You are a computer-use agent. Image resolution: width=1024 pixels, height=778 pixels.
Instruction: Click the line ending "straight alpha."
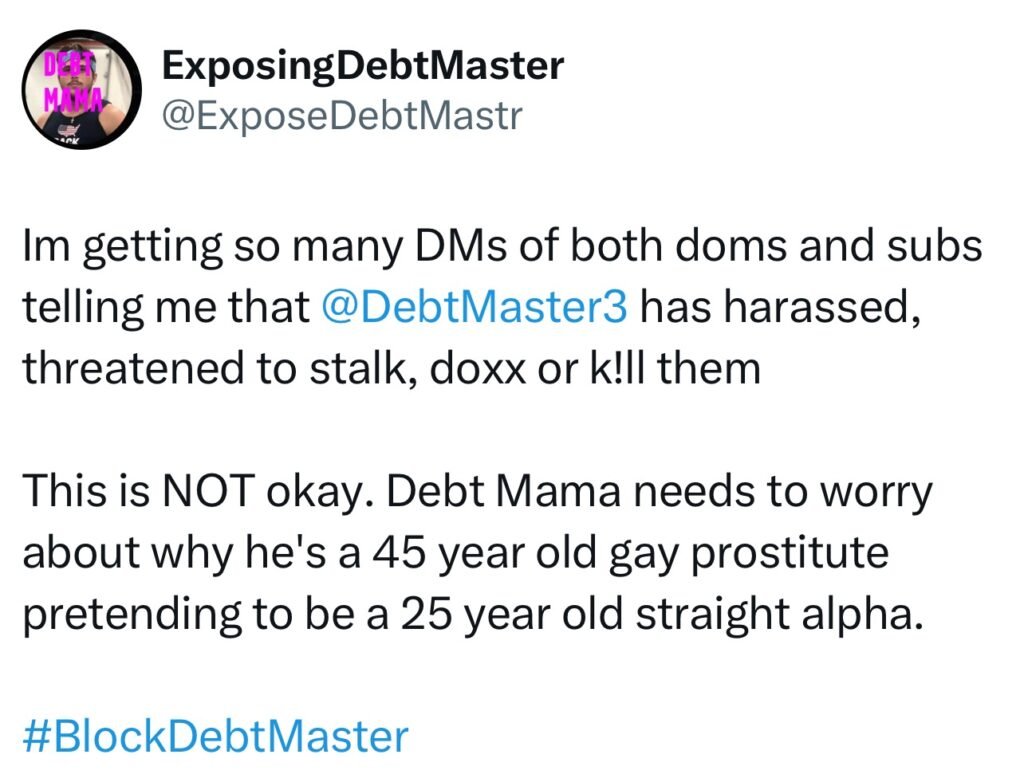470,613
